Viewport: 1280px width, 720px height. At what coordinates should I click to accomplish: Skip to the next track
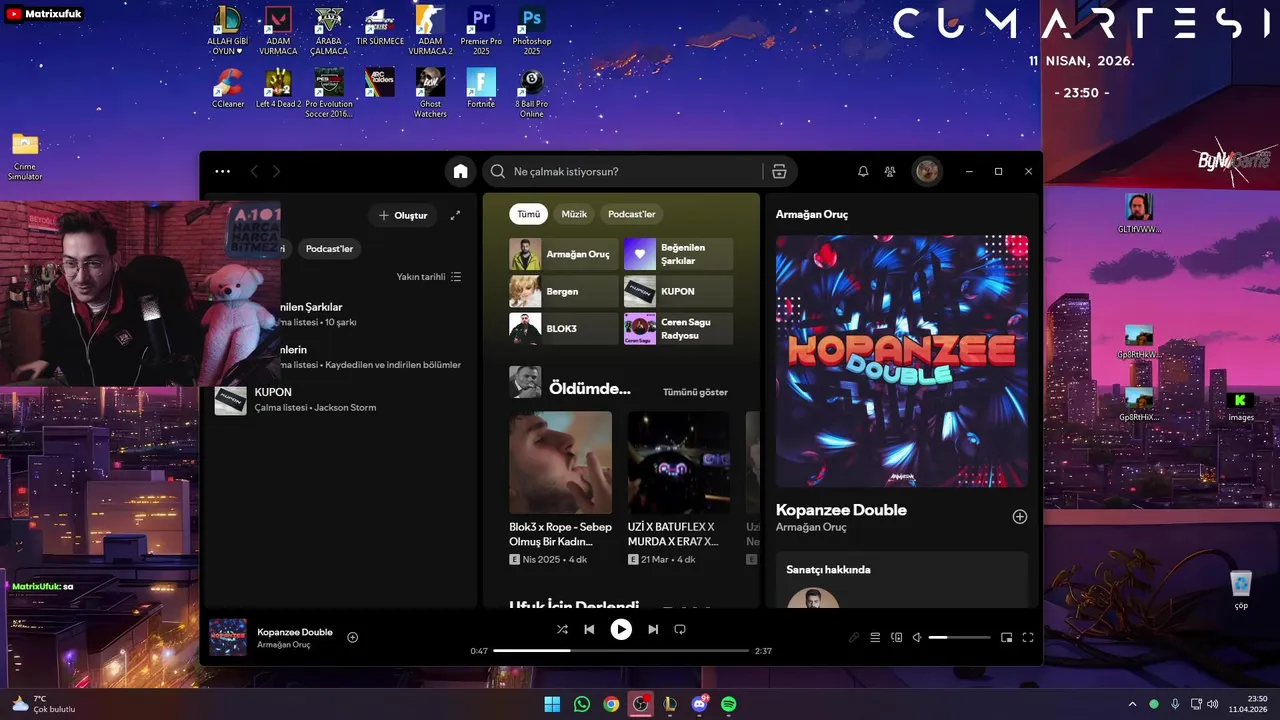[x=653, y=629]
